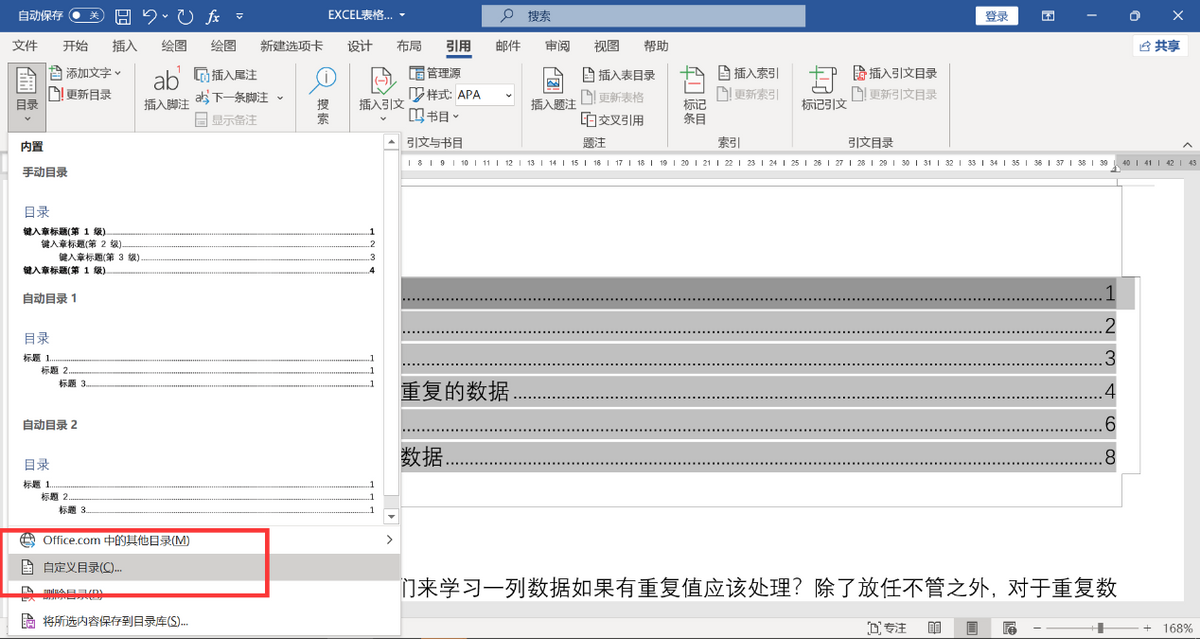Click the title bar search box
Viewport: 1200px width, 639px height.
click(642, 16)
